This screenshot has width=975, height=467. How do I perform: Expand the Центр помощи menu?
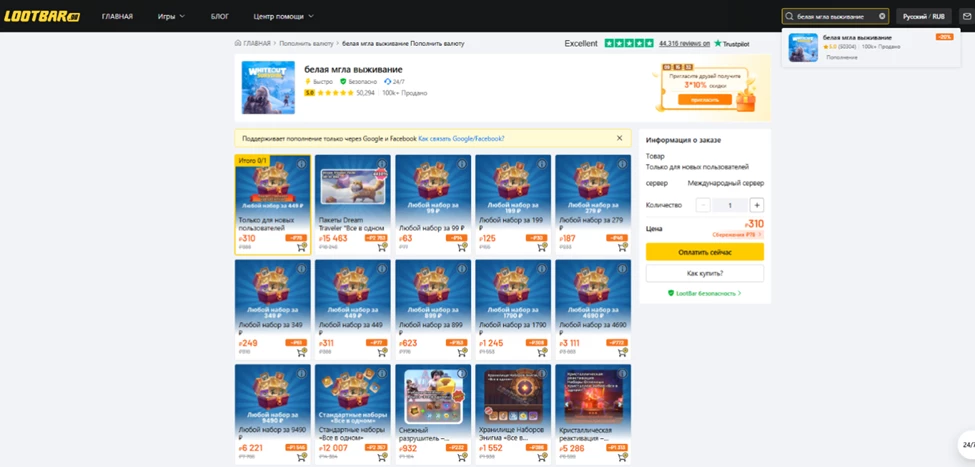click(x=284, y=16)
